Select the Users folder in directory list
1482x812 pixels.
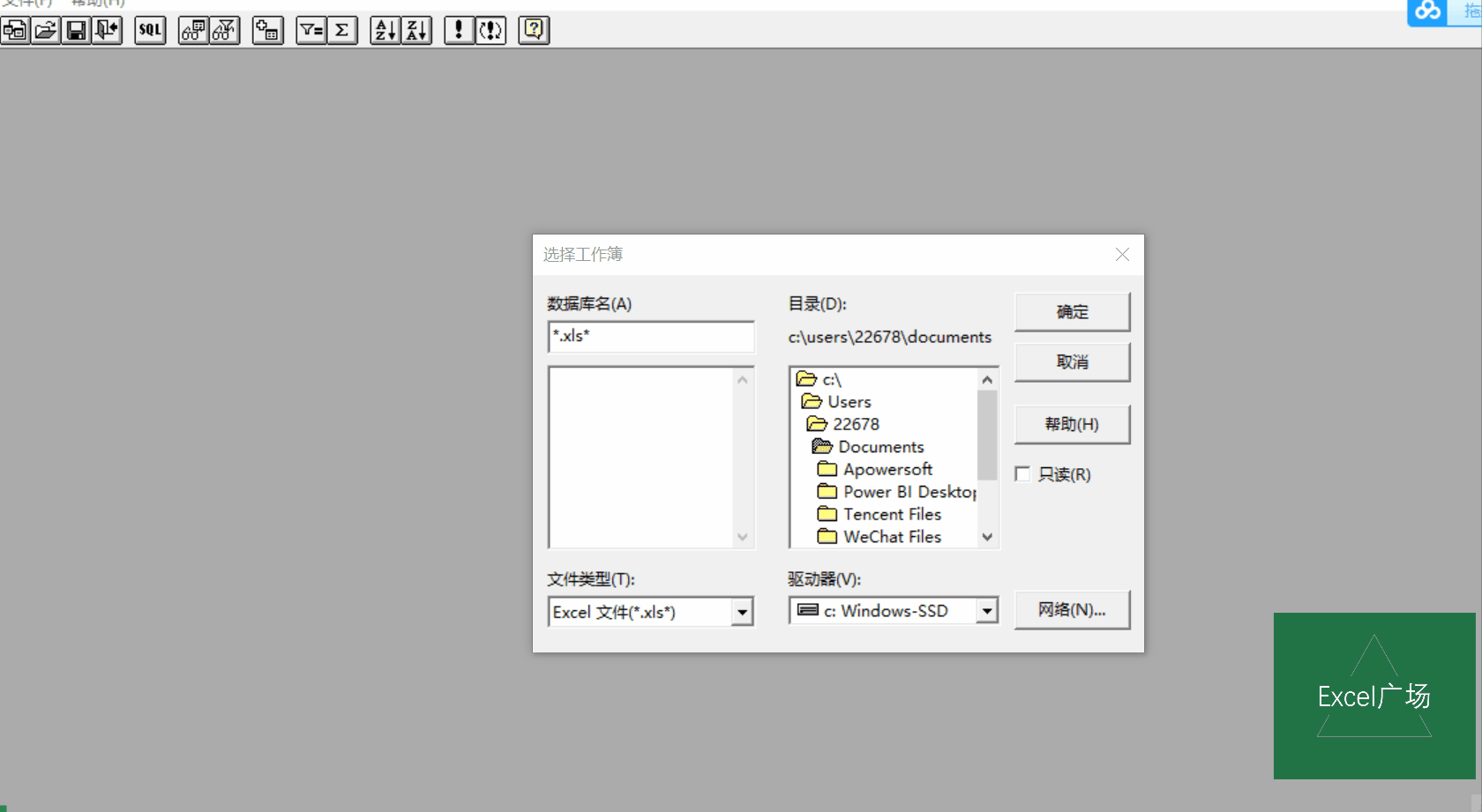point(836,402)
